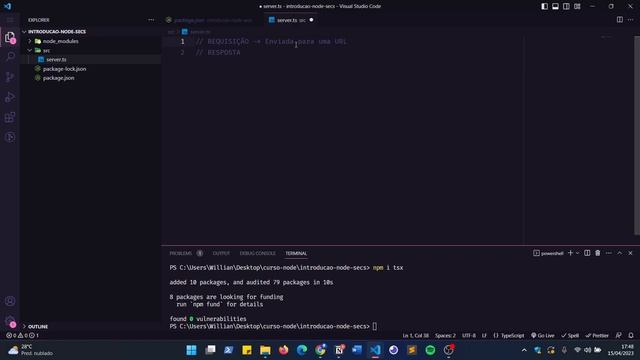
Task: Open File Explorer from the taskbar
Action: pos(265,350)
